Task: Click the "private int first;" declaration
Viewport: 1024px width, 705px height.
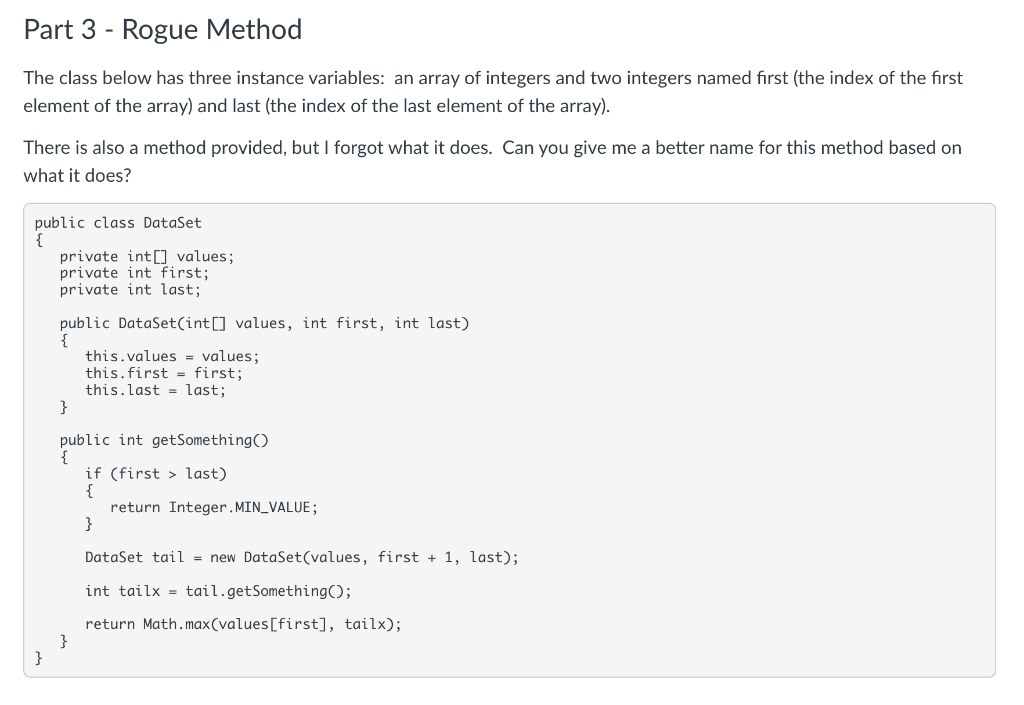Action: coord(134,272)
